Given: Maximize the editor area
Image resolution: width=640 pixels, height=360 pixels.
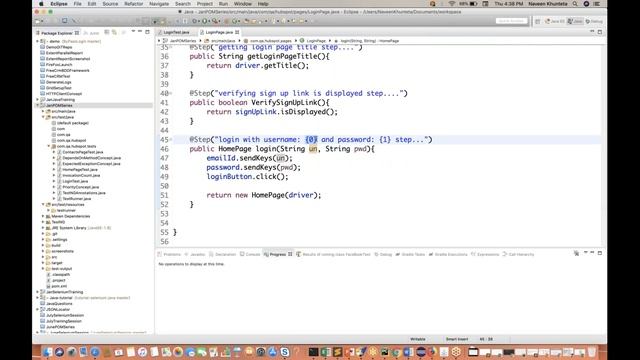Looking at the screenshot, I should click(600, 32).
